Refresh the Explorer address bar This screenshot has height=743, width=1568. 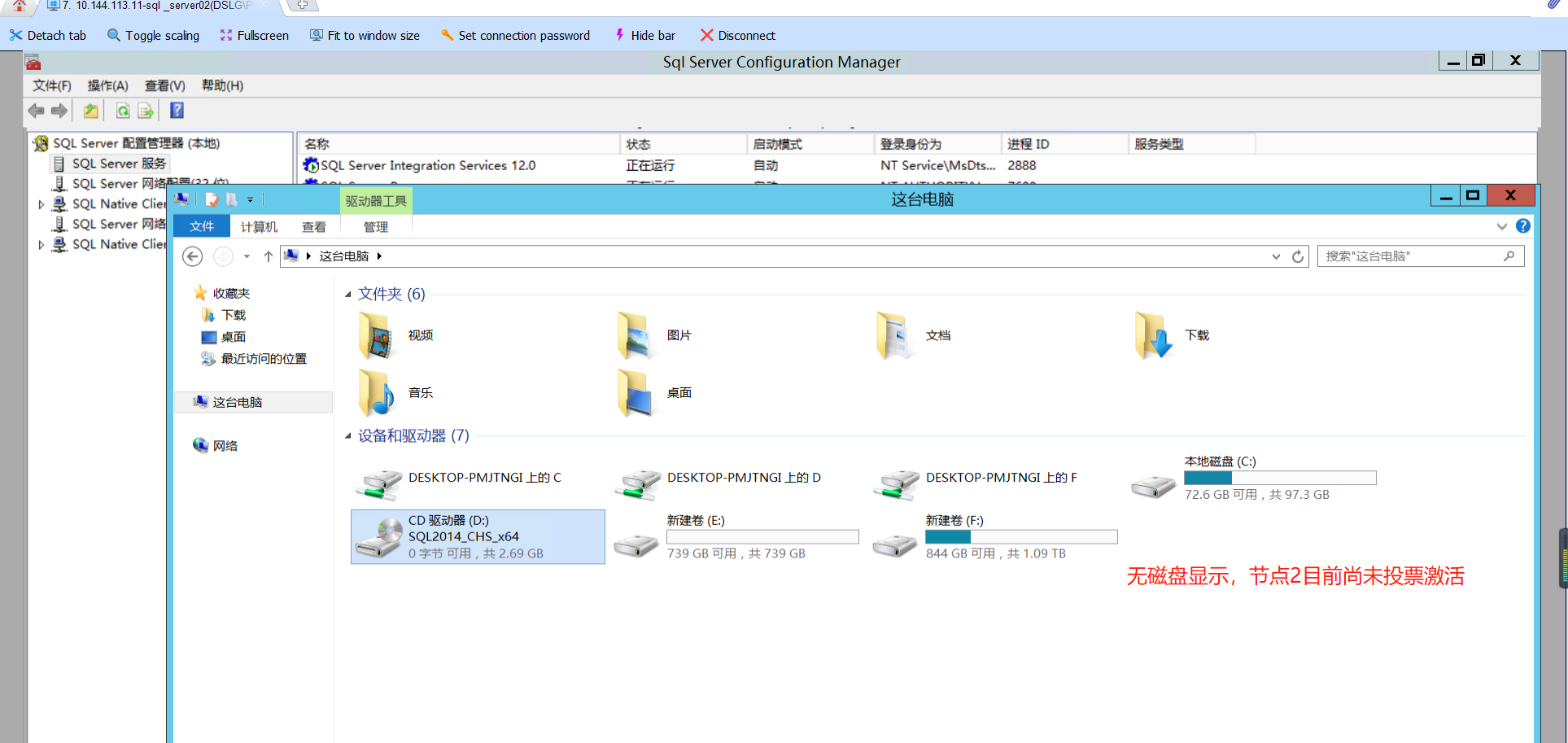pyautogui.click(x=1298, y=256)
